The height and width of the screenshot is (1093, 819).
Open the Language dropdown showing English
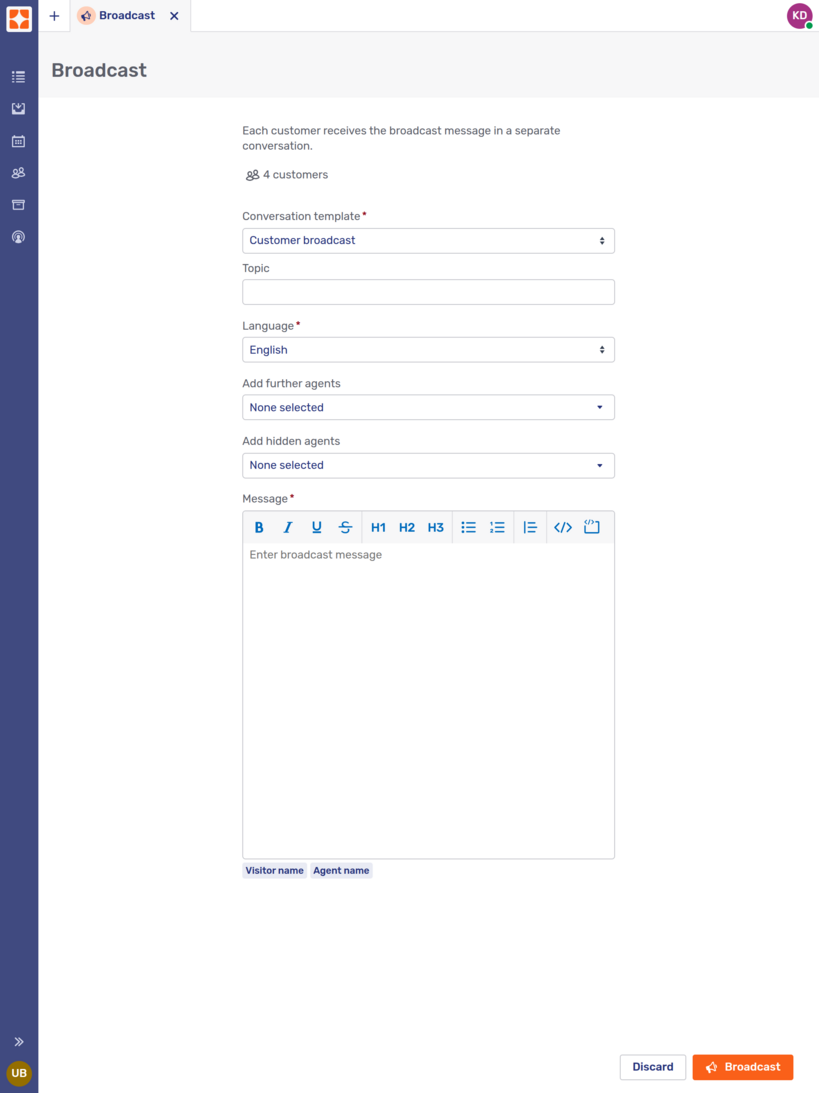point(428,349)
